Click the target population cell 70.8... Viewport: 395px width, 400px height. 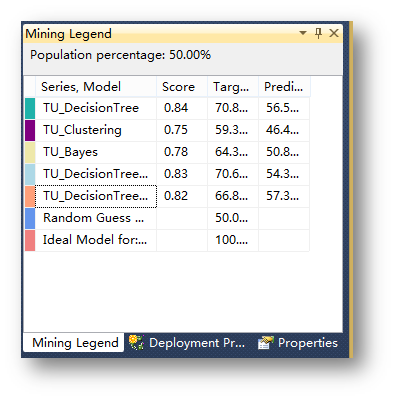click(233, 108)
